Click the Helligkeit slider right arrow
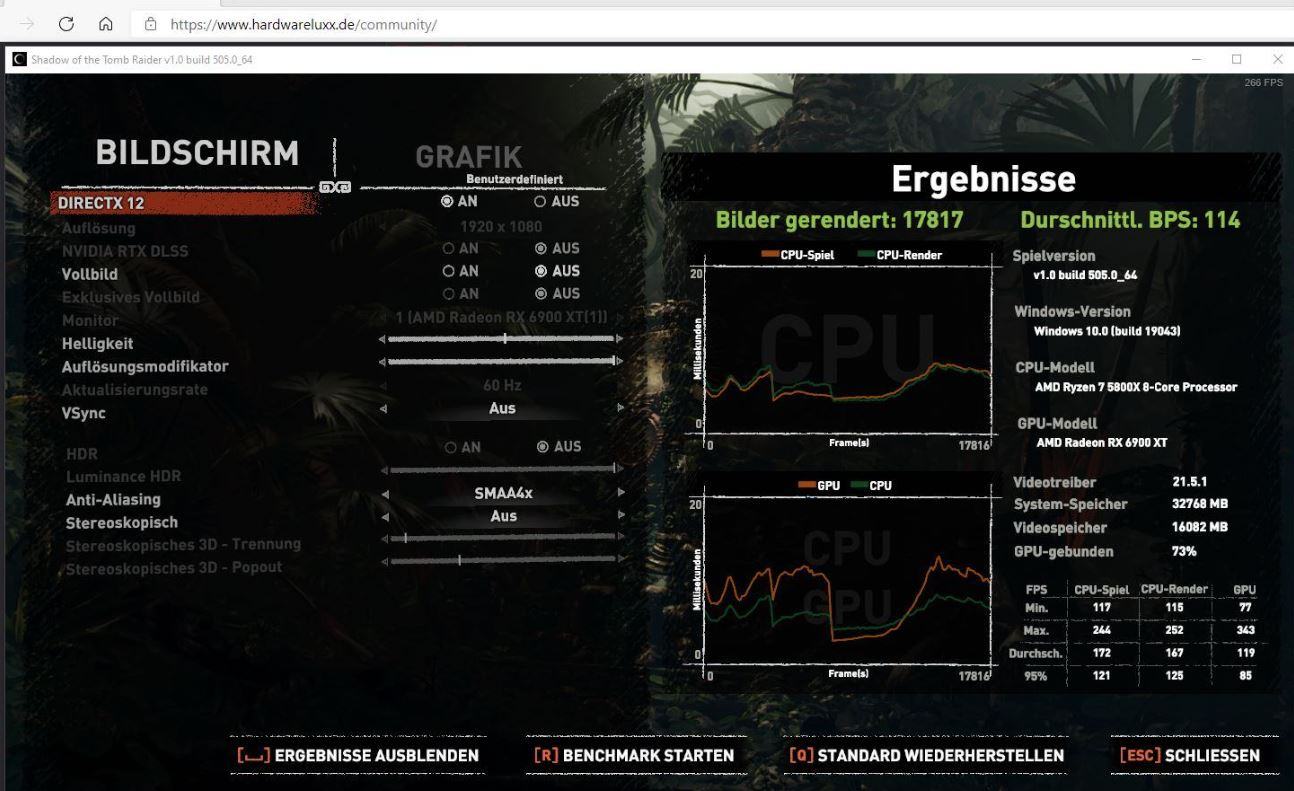 (x=620, y=338)
